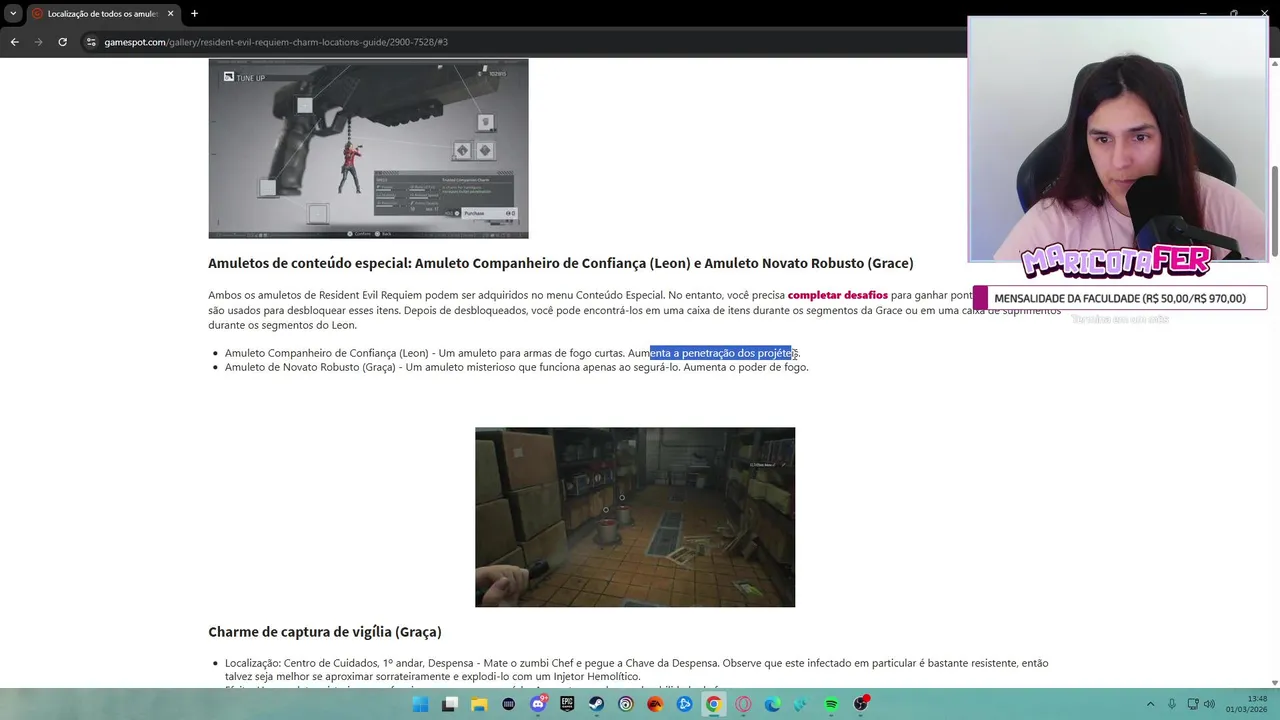Open Spotify from the taskbar
Screen dimensions: 1280x720
click(831, 704)
